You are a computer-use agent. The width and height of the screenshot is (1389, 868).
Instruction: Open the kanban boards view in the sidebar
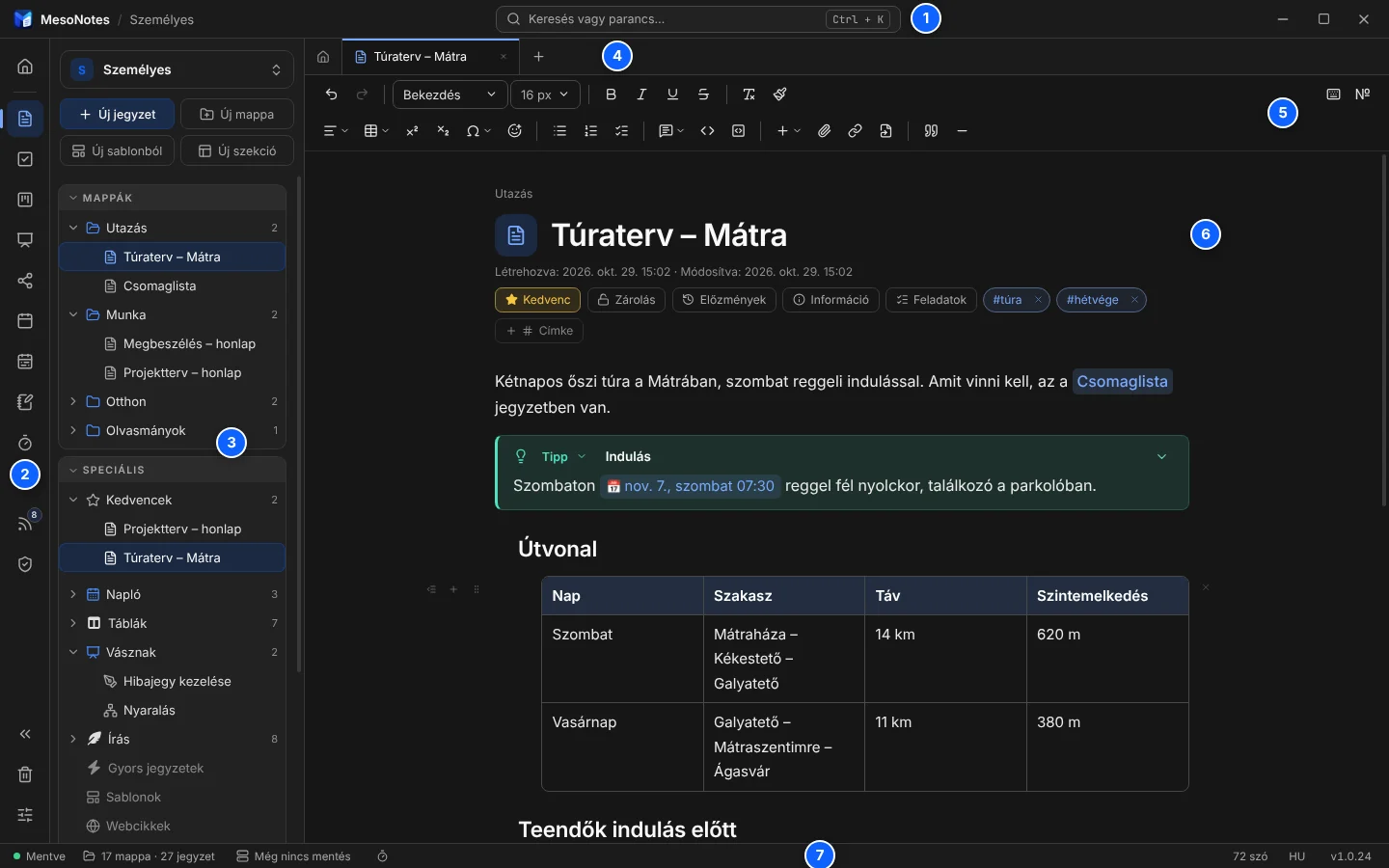(25, 200)
